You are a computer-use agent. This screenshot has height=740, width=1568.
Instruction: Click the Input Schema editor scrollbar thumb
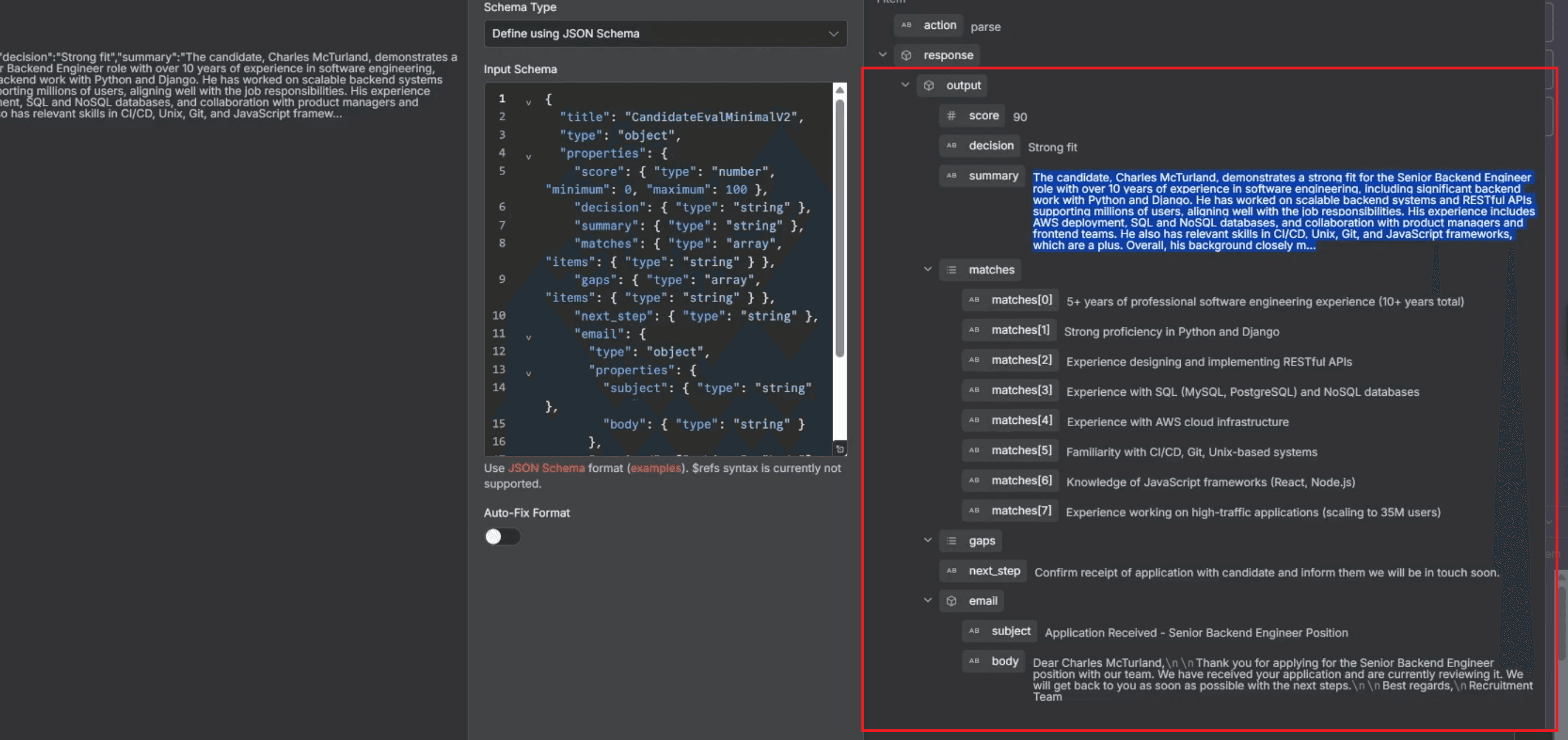840,228
